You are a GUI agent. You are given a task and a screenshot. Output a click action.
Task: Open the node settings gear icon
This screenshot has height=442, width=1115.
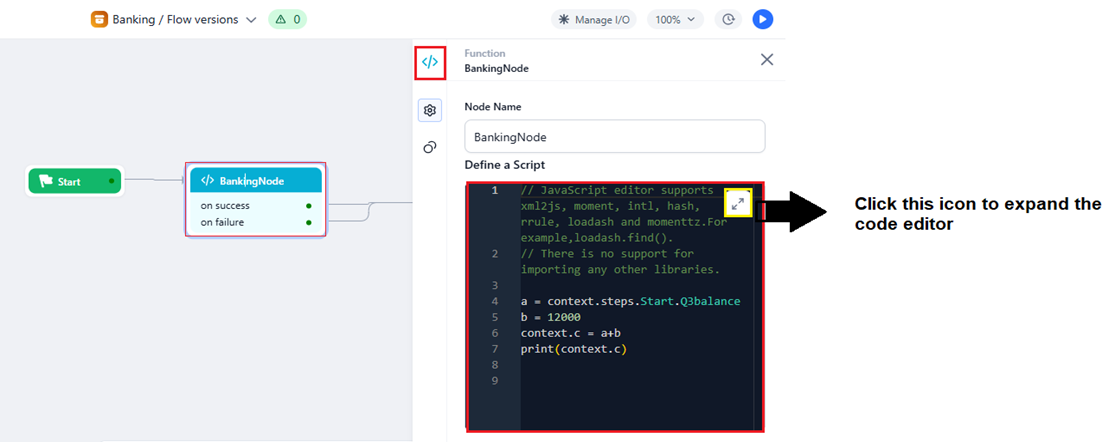(x=430, y=111)
